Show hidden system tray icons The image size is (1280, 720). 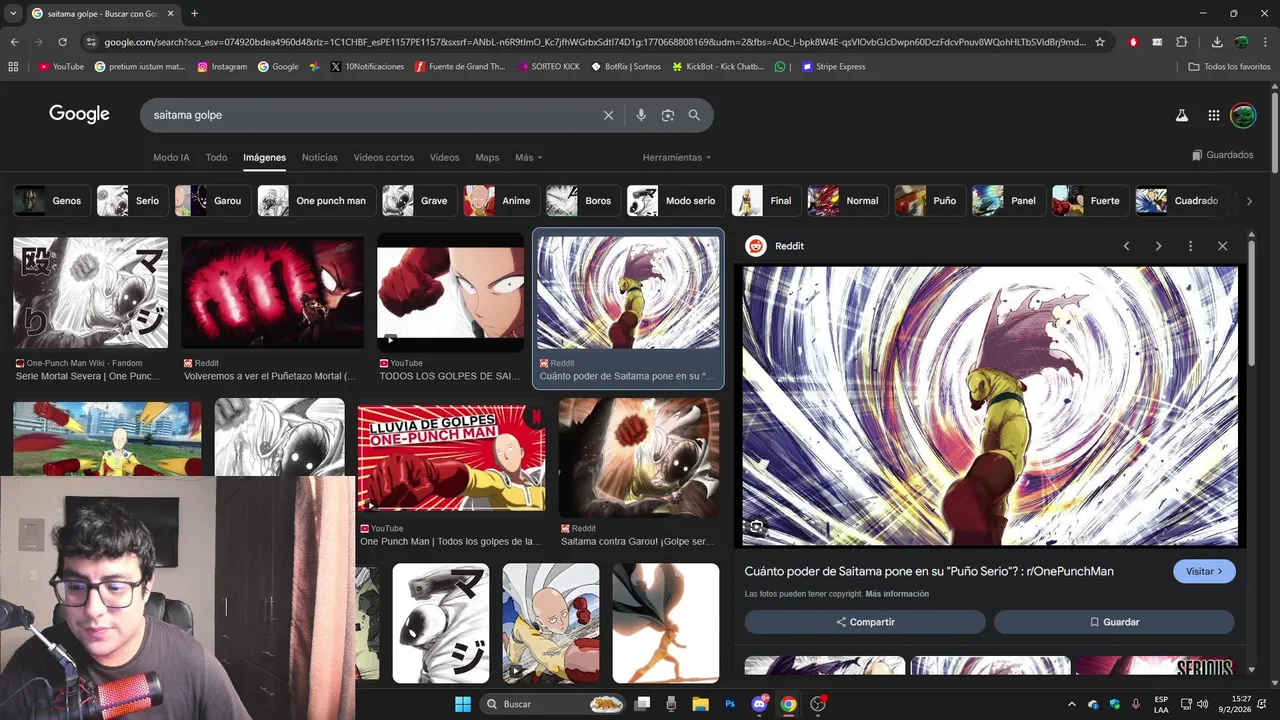tap(1072, 704)
